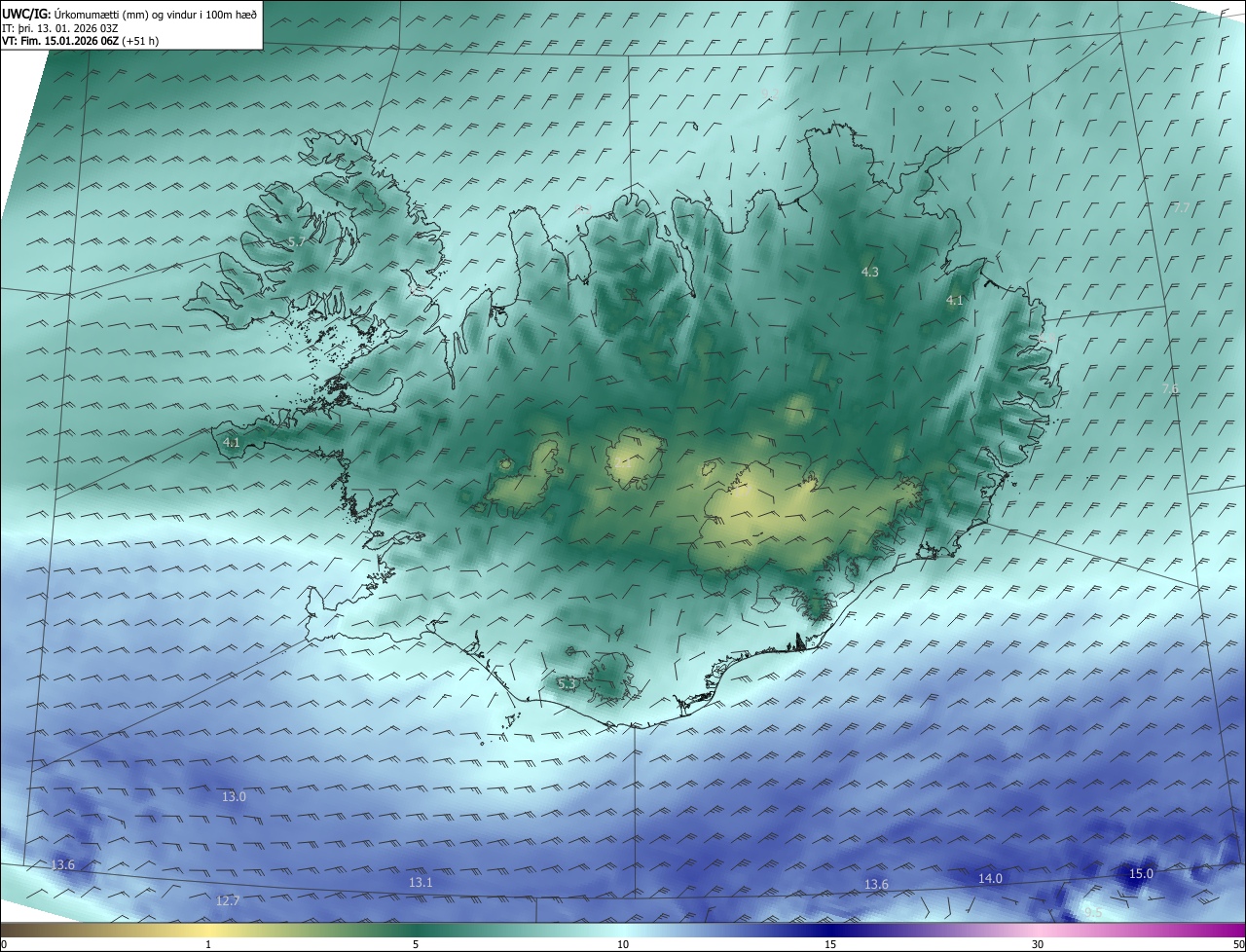Click the 4.1 label just right of the 4.3 label
The height and width of the screenshot is (952, 1246).
[955, 302]
